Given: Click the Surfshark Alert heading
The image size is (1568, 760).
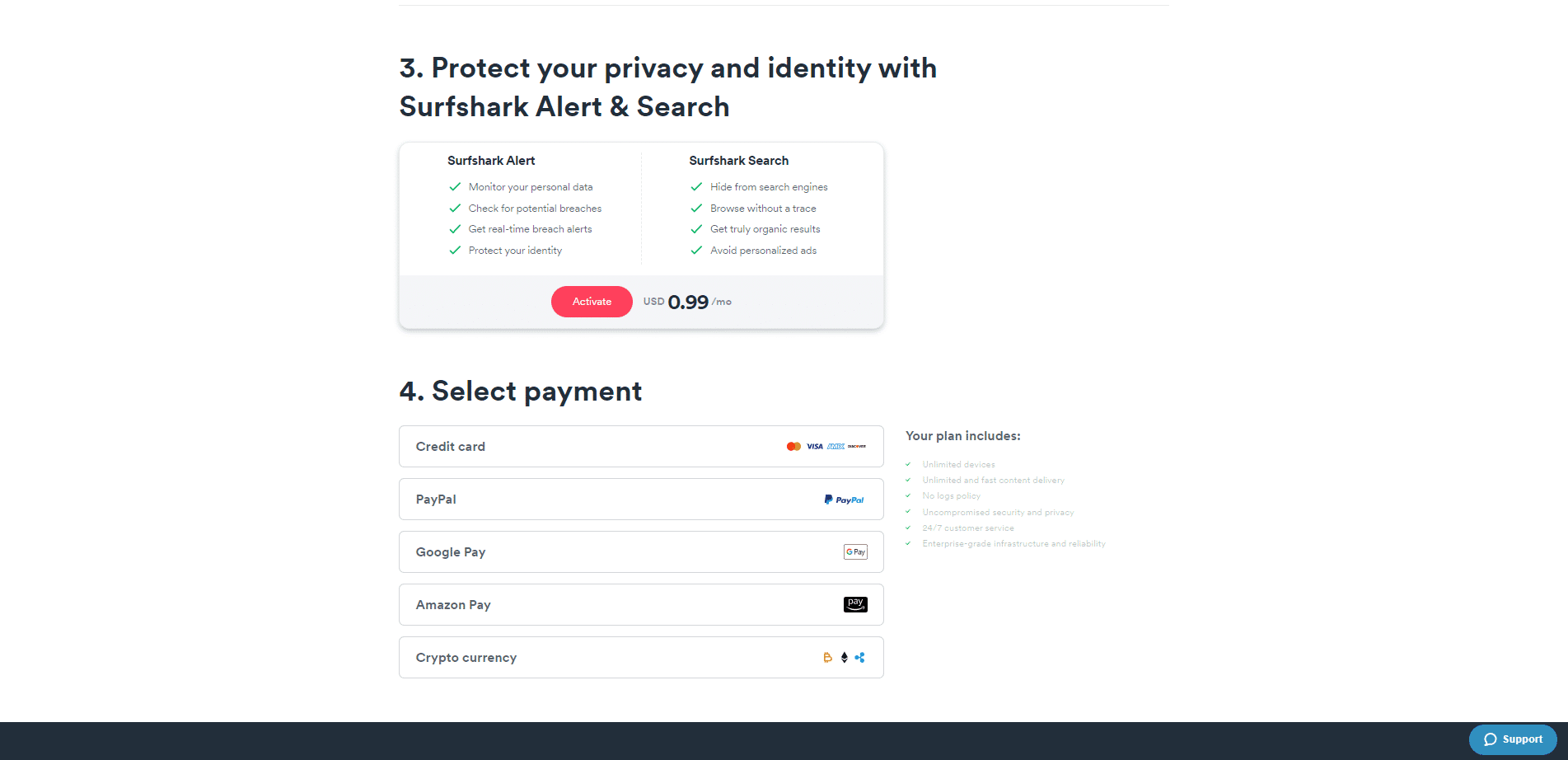Looking at the screenshot, I should (x=491, y=161).
